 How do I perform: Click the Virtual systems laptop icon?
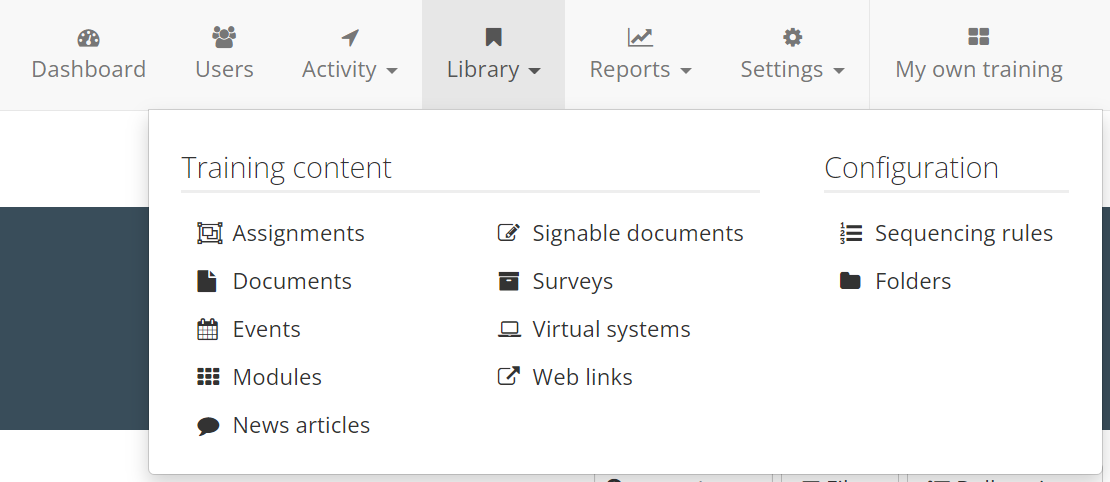pos(508,330)
